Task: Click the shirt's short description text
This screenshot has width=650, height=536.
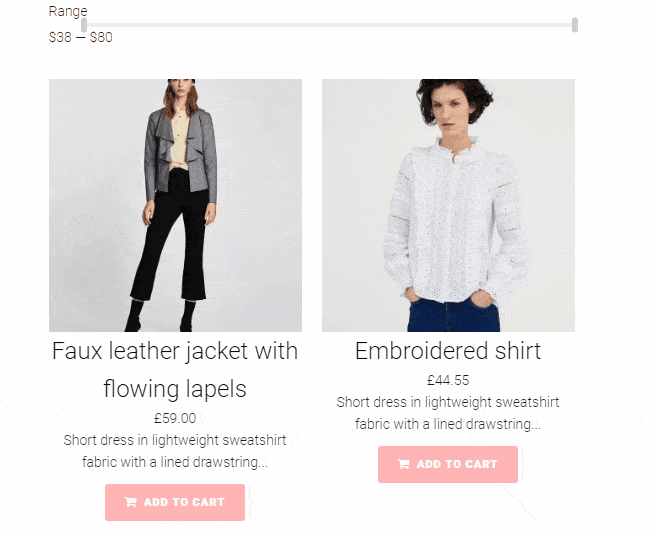Action: point(448,413)
